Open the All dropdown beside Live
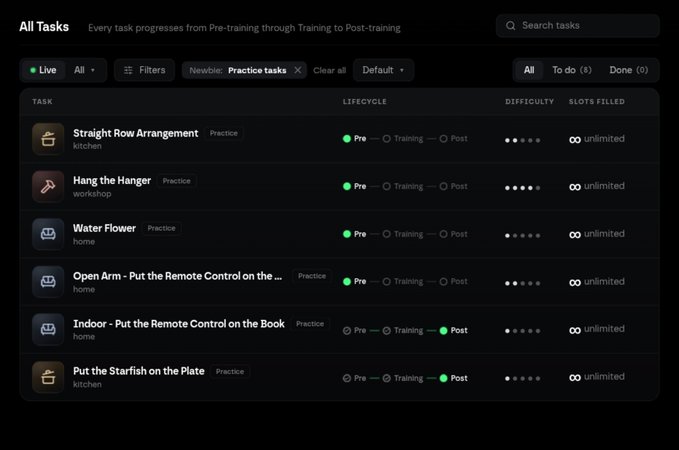 coord(84,70)
